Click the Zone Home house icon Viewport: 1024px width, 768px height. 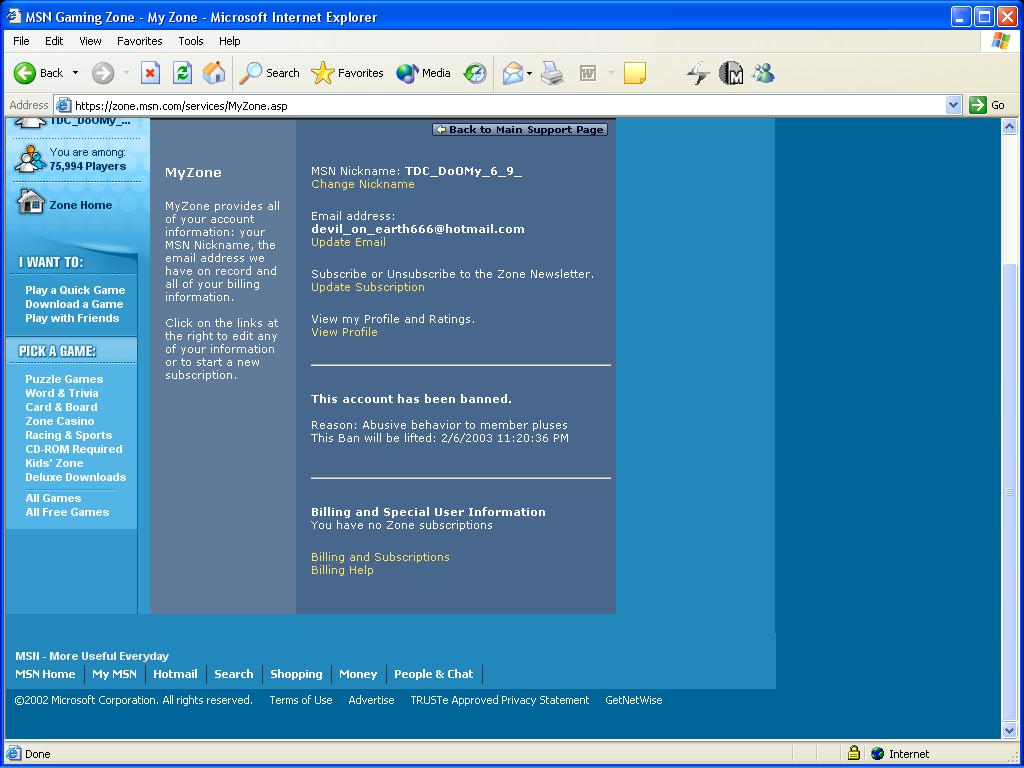31,202
